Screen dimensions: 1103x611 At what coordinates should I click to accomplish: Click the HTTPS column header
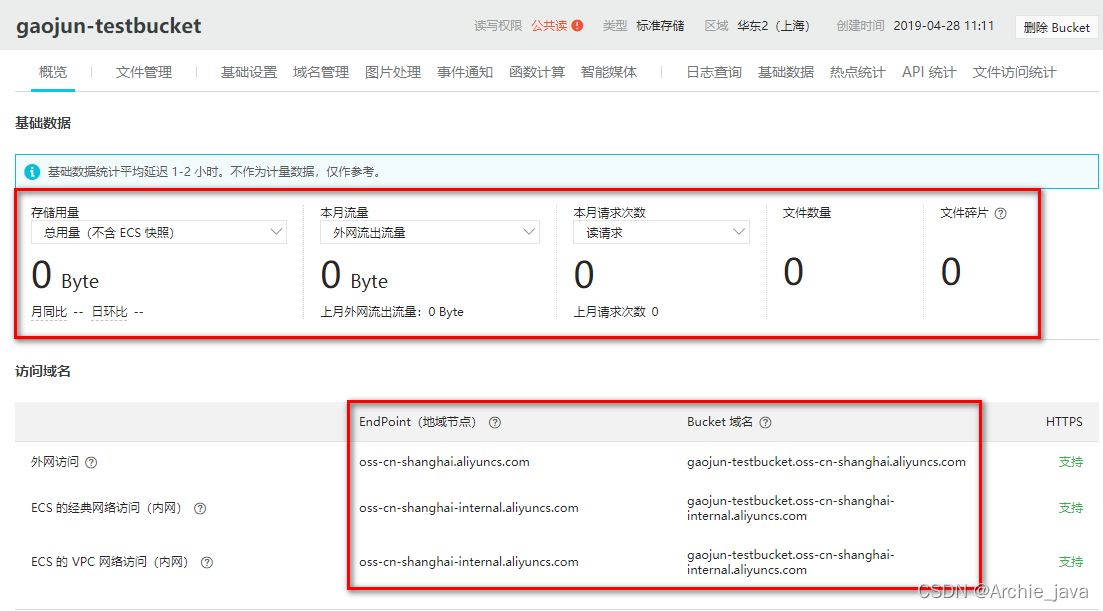pyautogui.click(x=1064, y=422)
